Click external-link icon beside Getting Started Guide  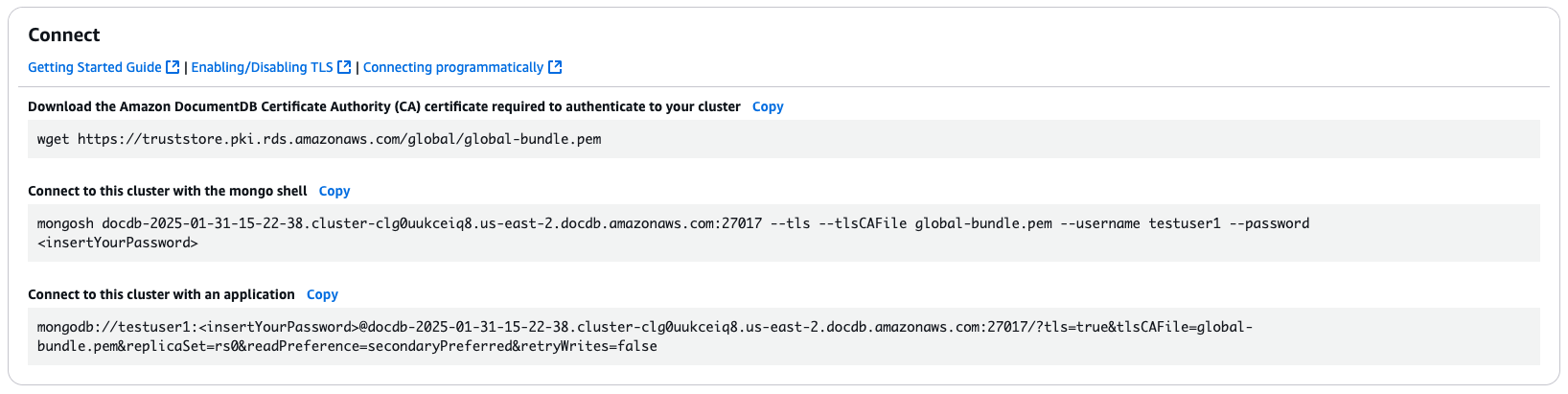pyautogui.click(x=173, y=67)
